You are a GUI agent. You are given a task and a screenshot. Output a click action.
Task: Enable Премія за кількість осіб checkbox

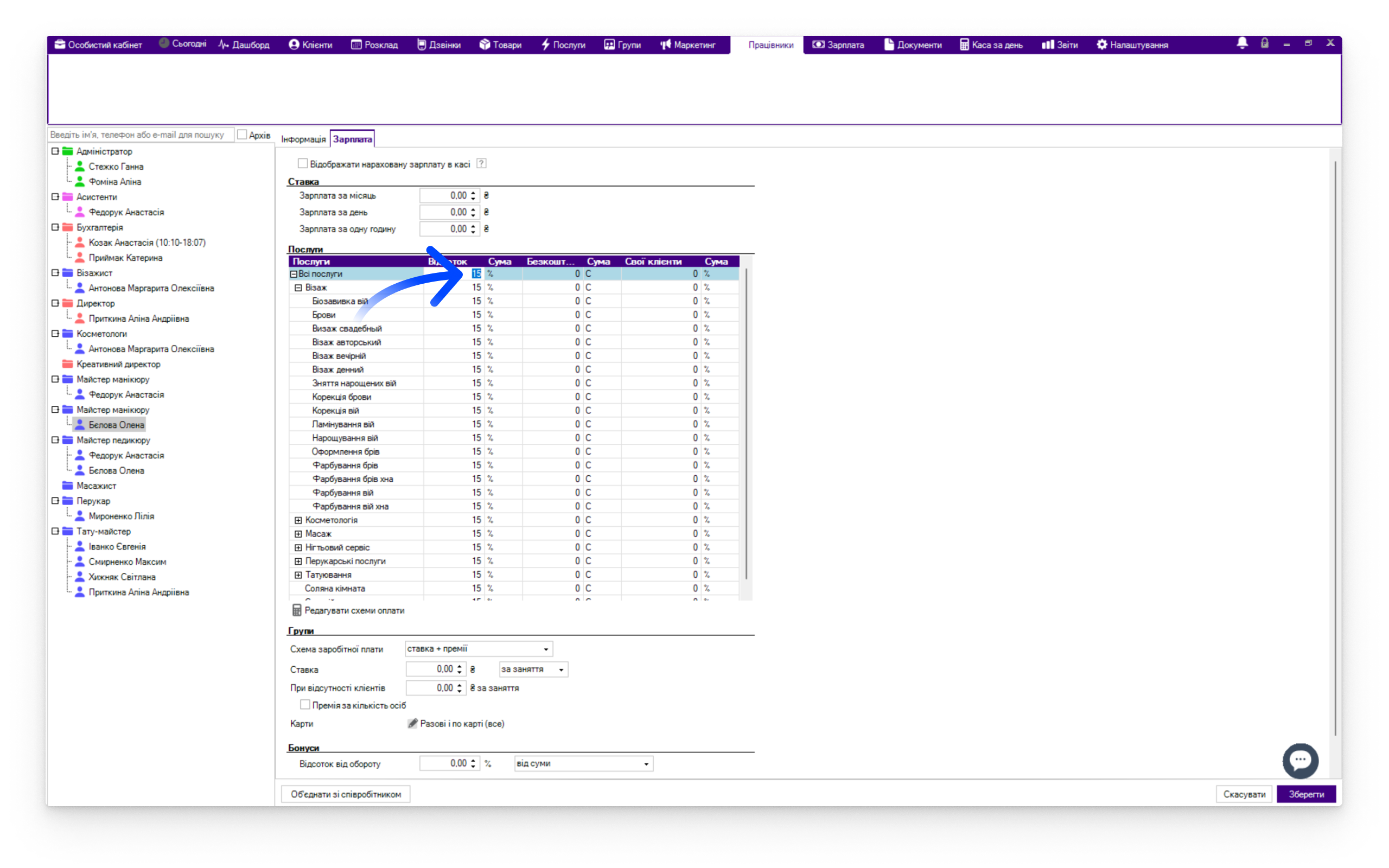(305, 704)
